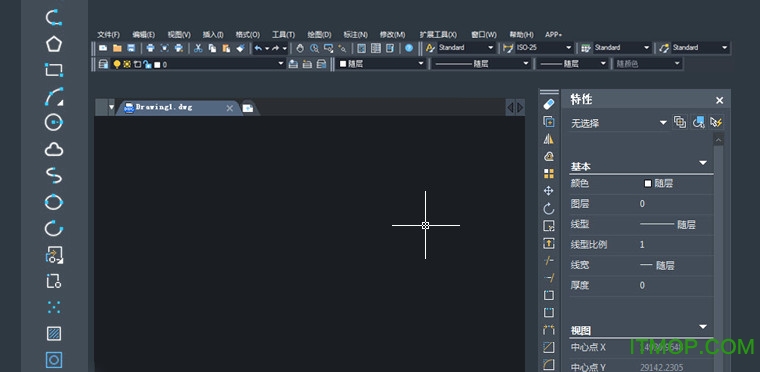760x372 pixels.
Task: Select the Circle draw tool
Action: coord(54,123)
